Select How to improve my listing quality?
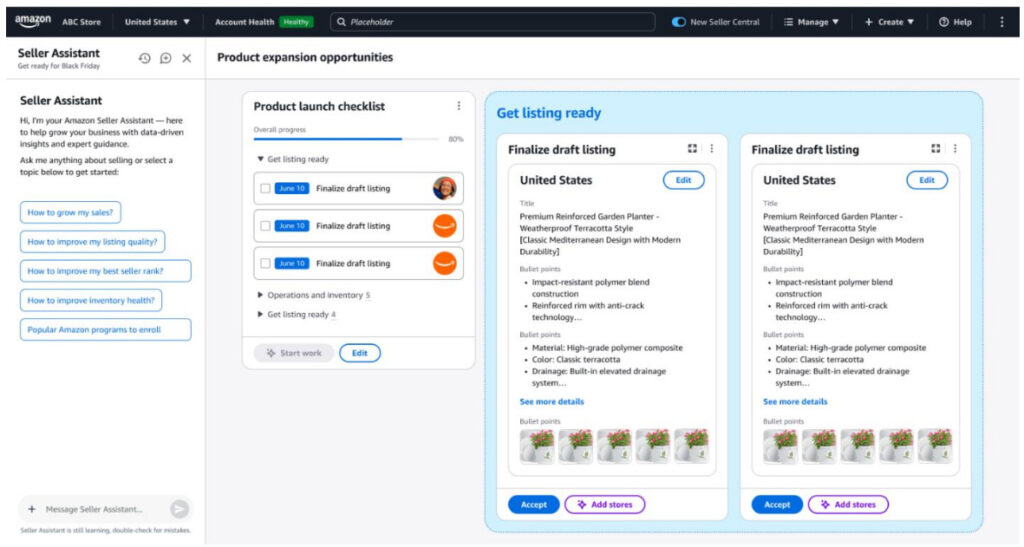The width and height of the screenshot is (1024, 547). click(x=92, y=242)
